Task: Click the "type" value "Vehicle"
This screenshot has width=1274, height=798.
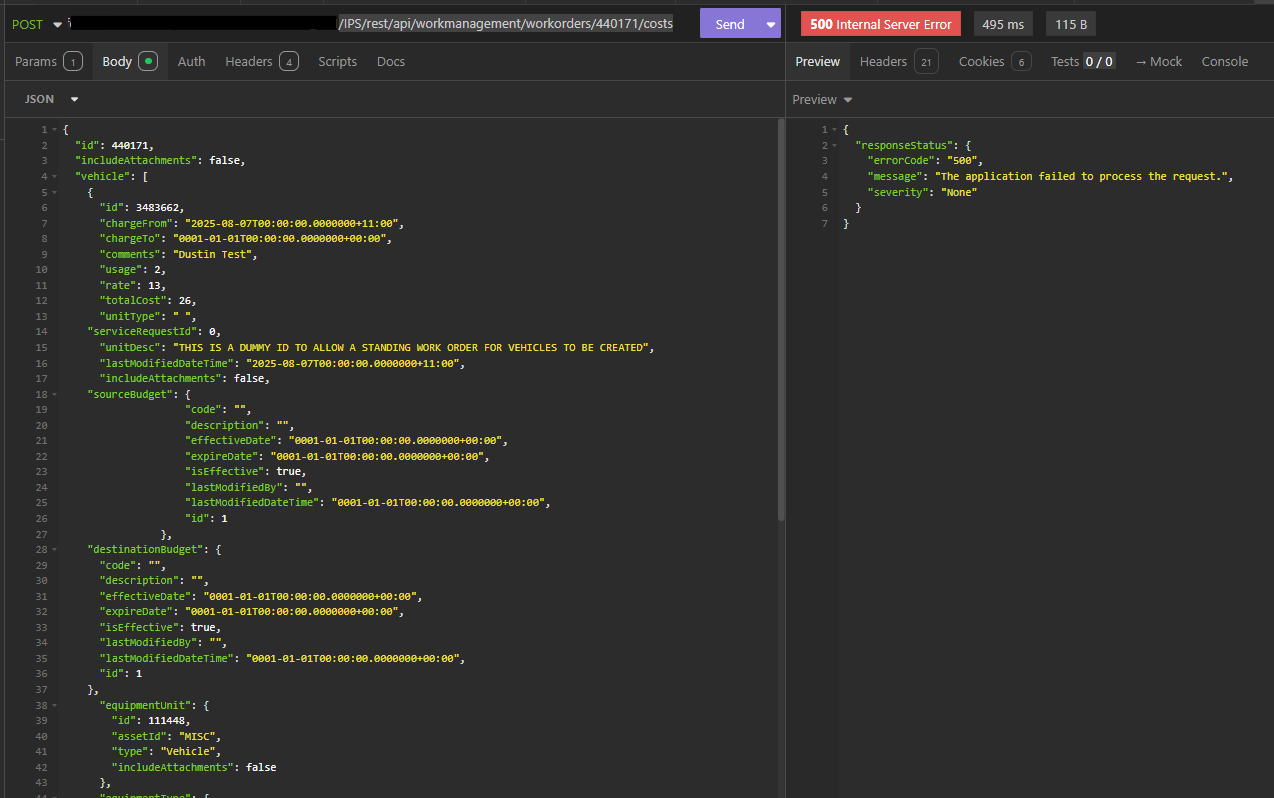Action: click(x=191, y=751)
